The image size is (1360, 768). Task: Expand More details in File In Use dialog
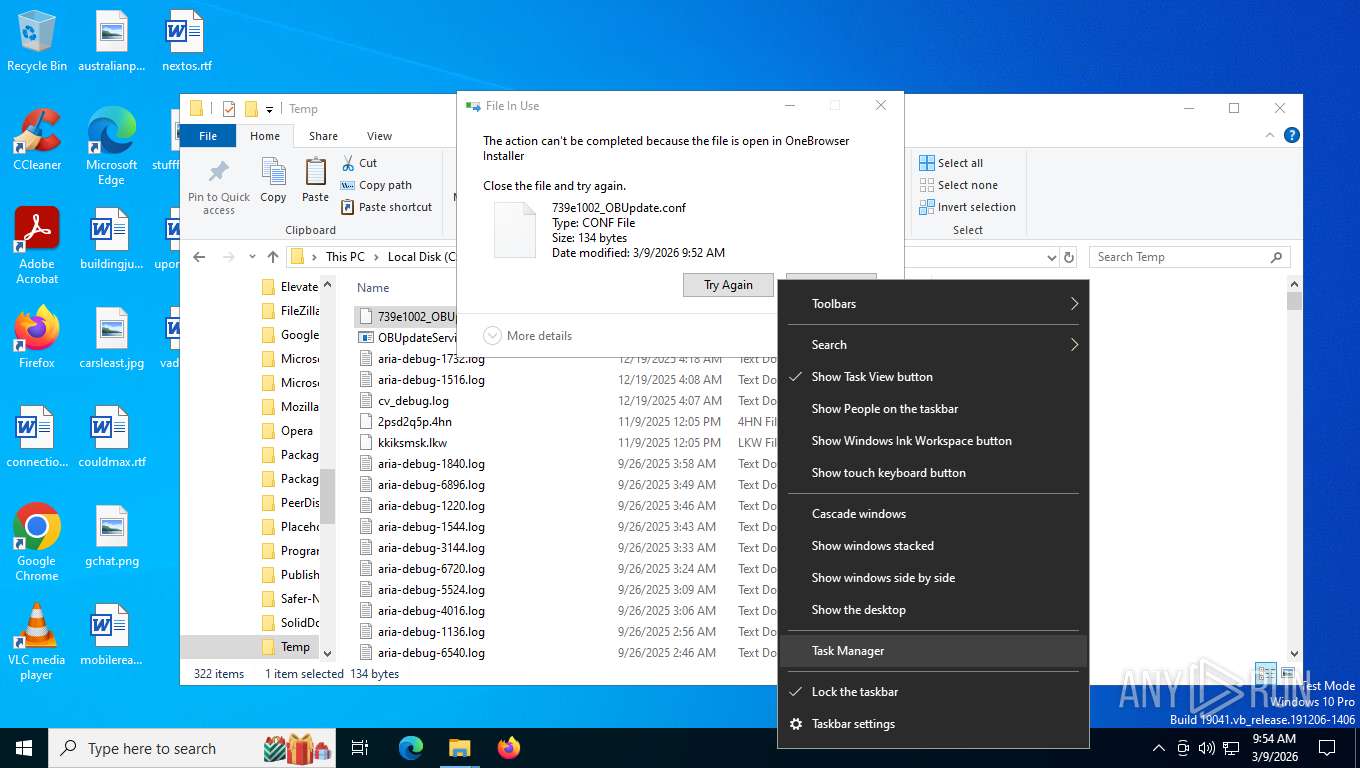coord(528,336)
